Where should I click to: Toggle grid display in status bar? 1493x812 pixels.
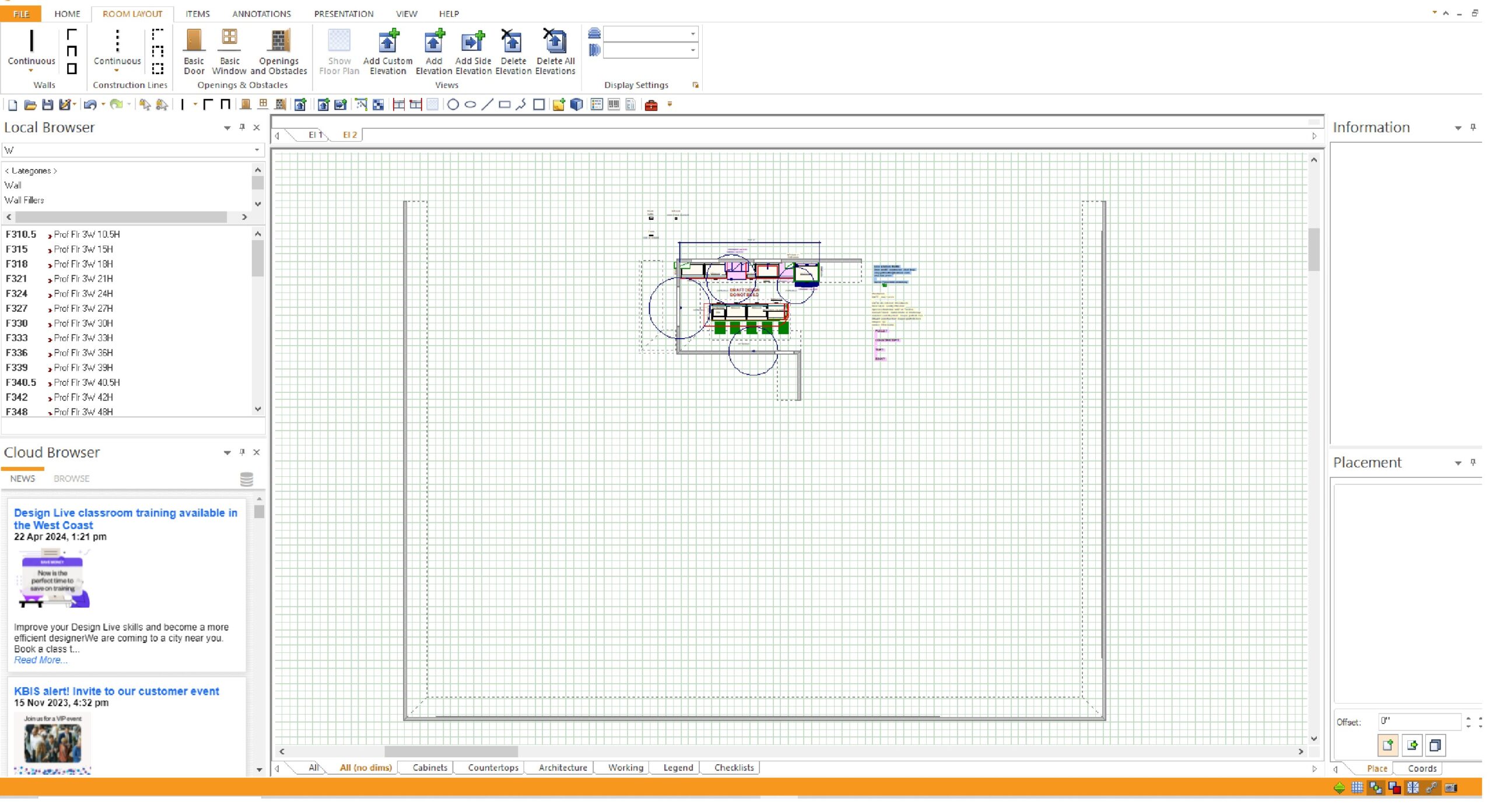point(1357,788)
